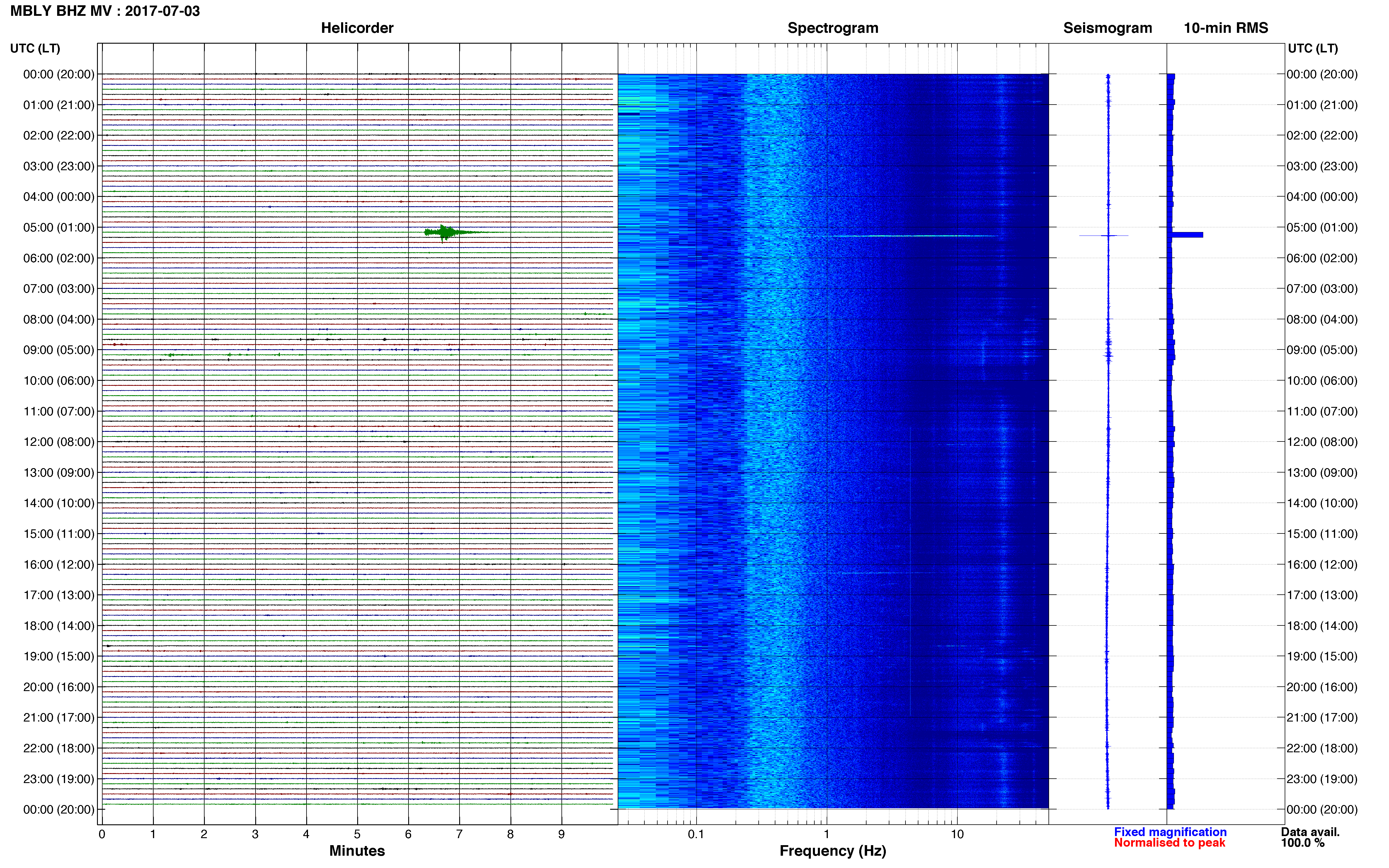Click the seismogram spike near 05:00

point(1104,235)
